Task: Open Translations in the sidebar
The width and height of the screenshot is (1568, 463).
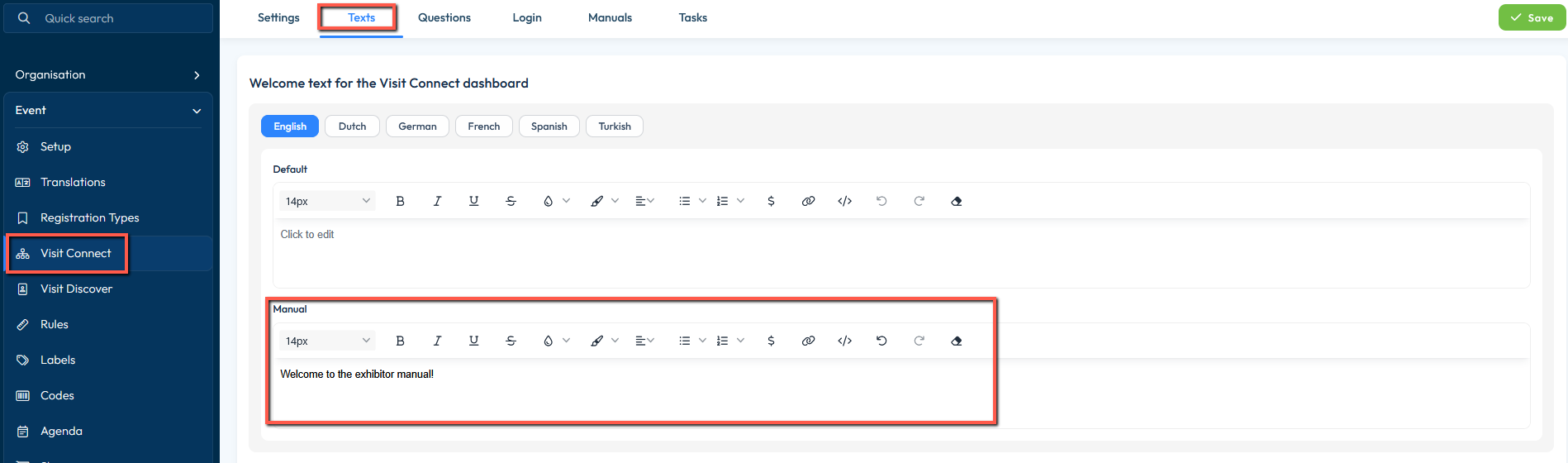Action: pos(108,182)
